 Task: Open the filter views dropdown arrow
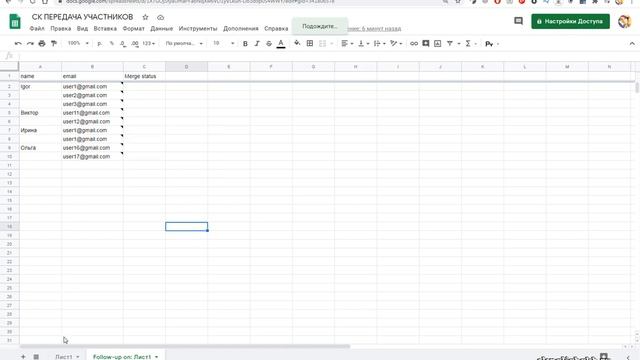[459, 44]
